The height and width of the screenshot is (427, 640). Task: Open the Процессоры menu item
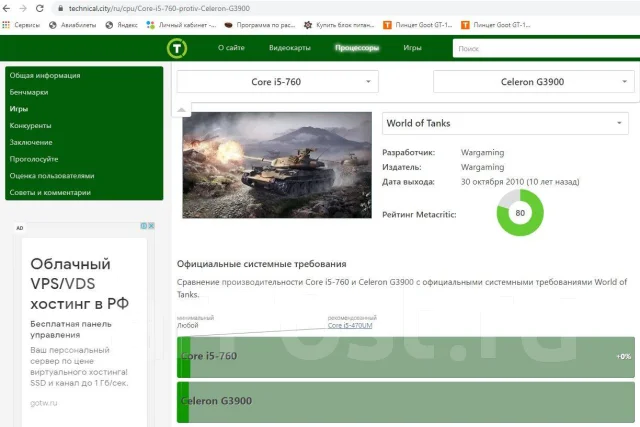357,48
